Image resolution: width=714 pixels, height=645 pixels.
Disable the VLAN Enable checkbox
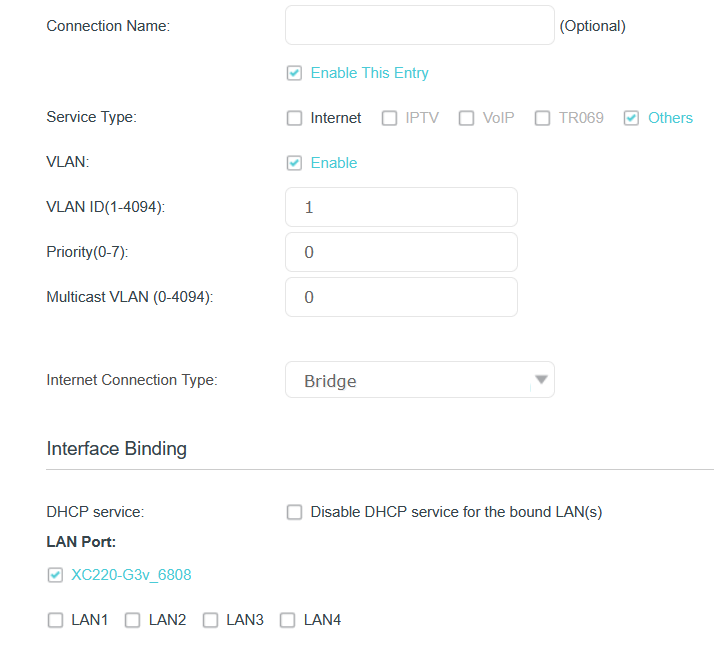(x=294, y=163)
